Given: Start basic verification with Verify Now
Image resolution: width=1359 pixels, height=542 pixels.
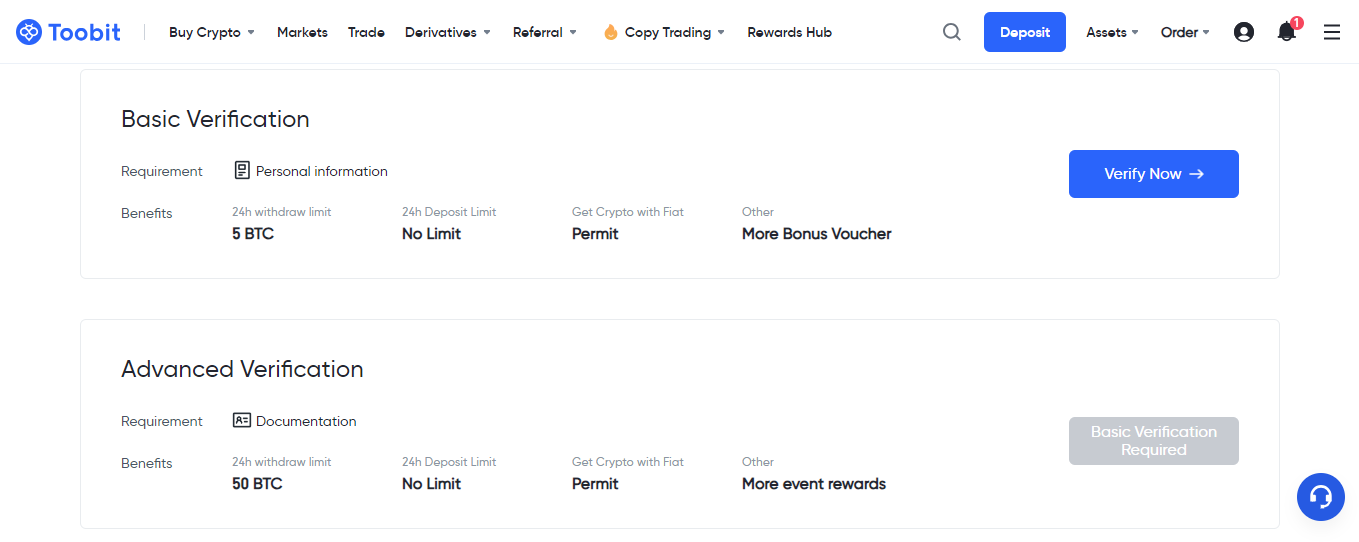Looking at the screenshot, I should pyautogui.click(x=1154, y=174).
